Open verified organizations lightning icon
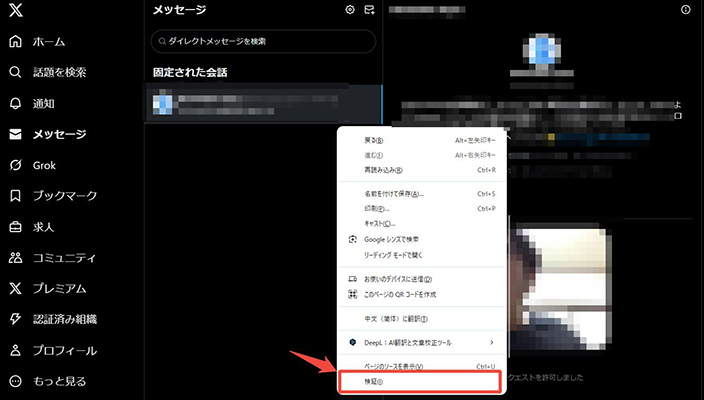704x400 pixels. (15, 319)
